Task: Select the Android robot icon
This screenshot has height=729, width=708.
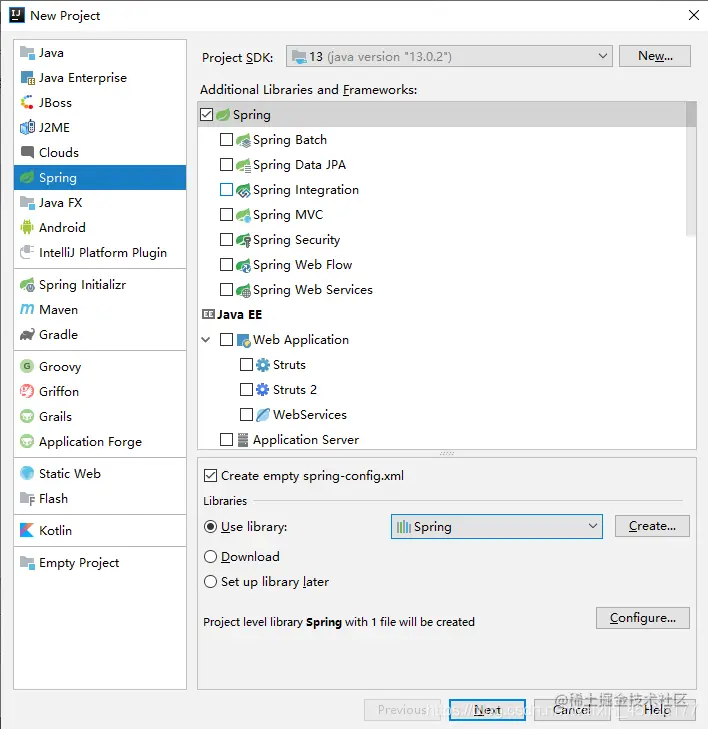Action: [27, 227]
